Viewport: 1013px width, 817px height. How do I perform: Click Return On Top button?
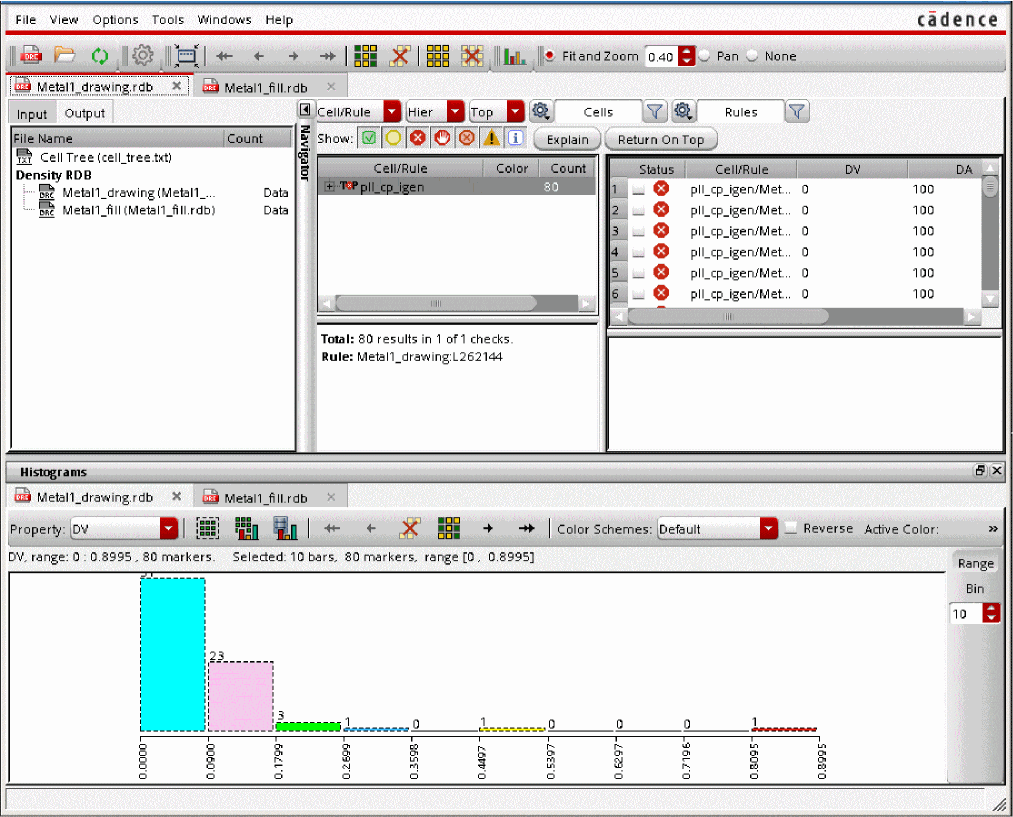pos(660,139)
